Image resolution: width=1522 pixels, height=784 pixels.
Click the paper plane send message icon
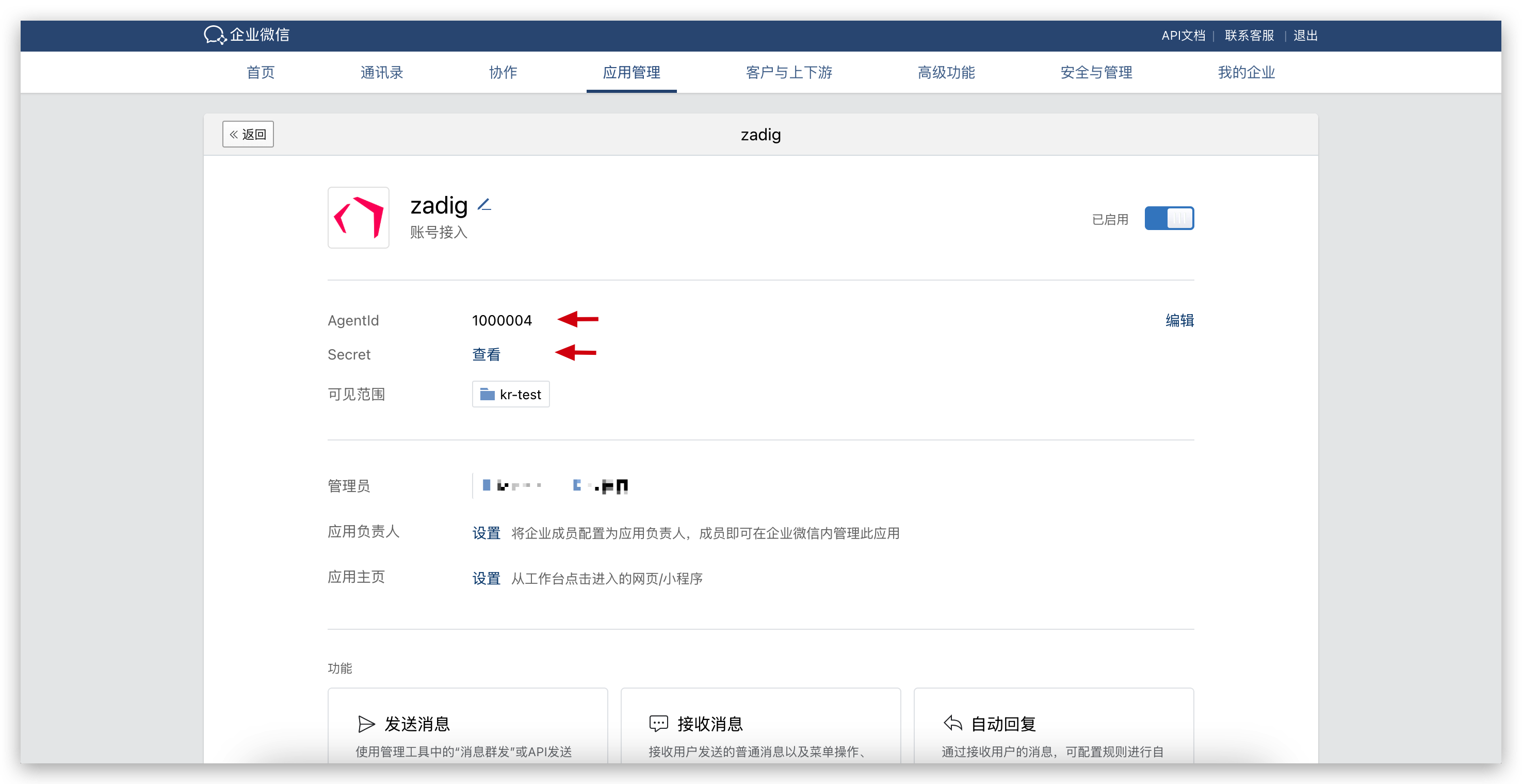pos(366,723)
